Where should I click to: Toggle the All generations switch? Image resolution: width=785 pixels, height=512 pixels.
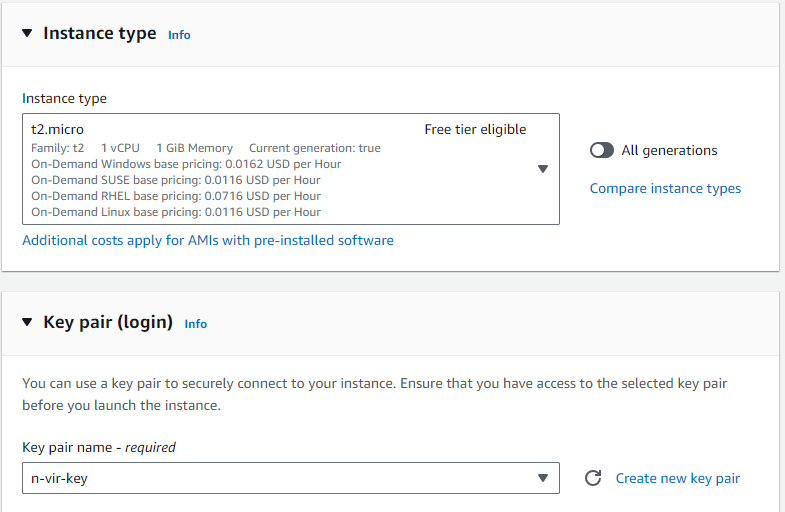(x=602, y=150)
